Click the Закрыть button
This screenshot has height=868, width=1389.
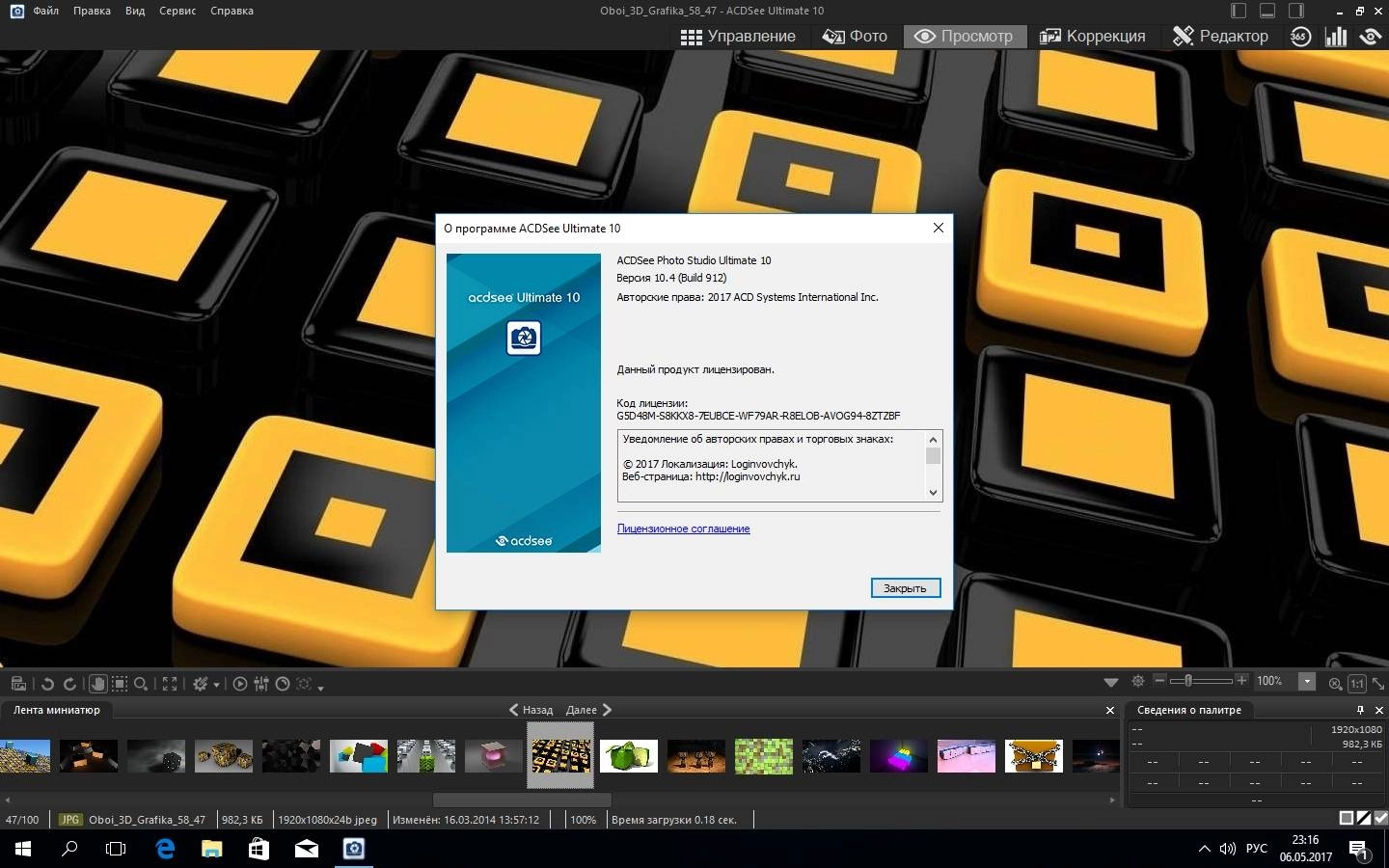(905, 587)
